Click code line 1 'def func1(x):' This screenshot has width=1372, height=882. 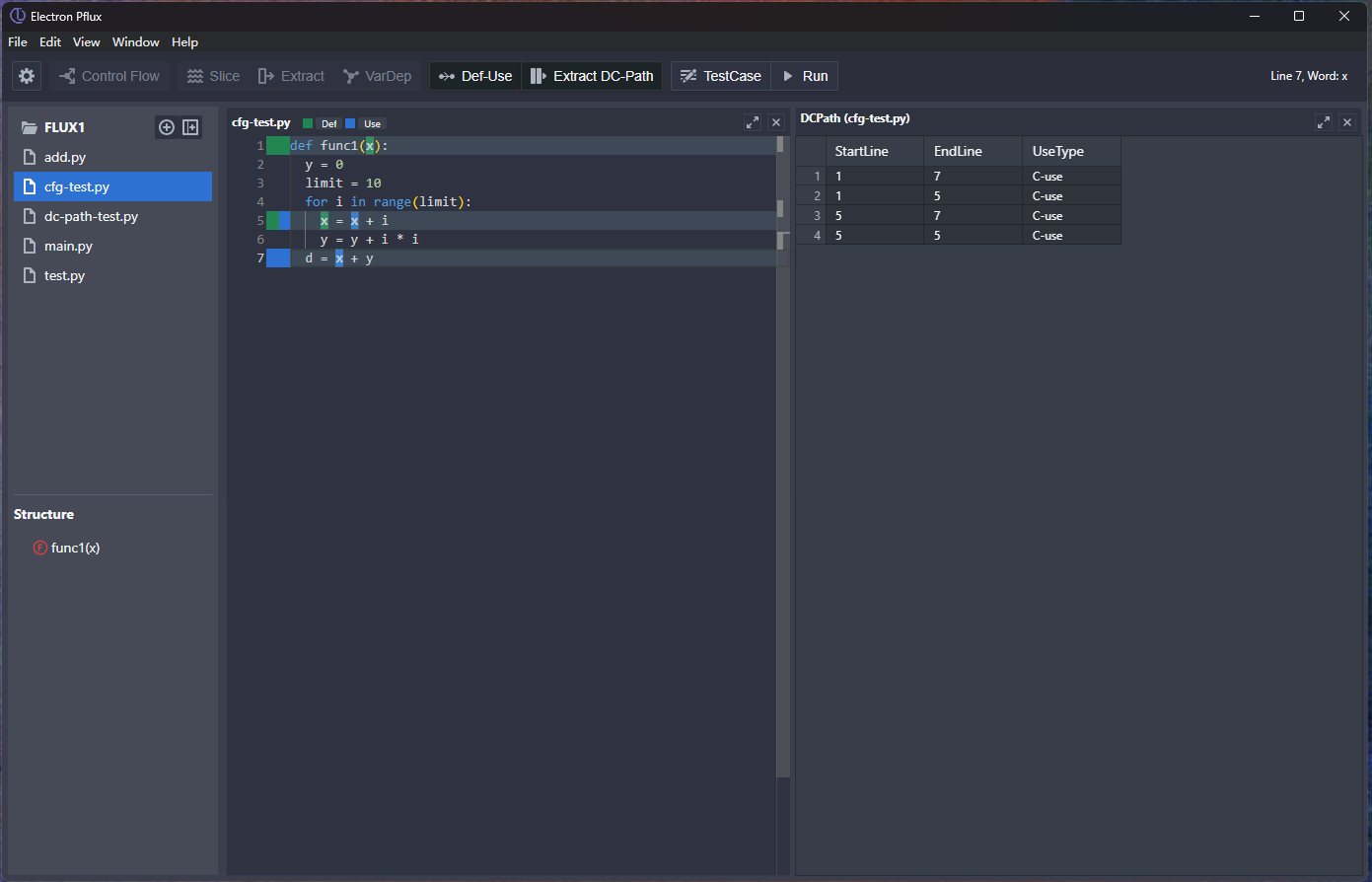coord(339,145)
